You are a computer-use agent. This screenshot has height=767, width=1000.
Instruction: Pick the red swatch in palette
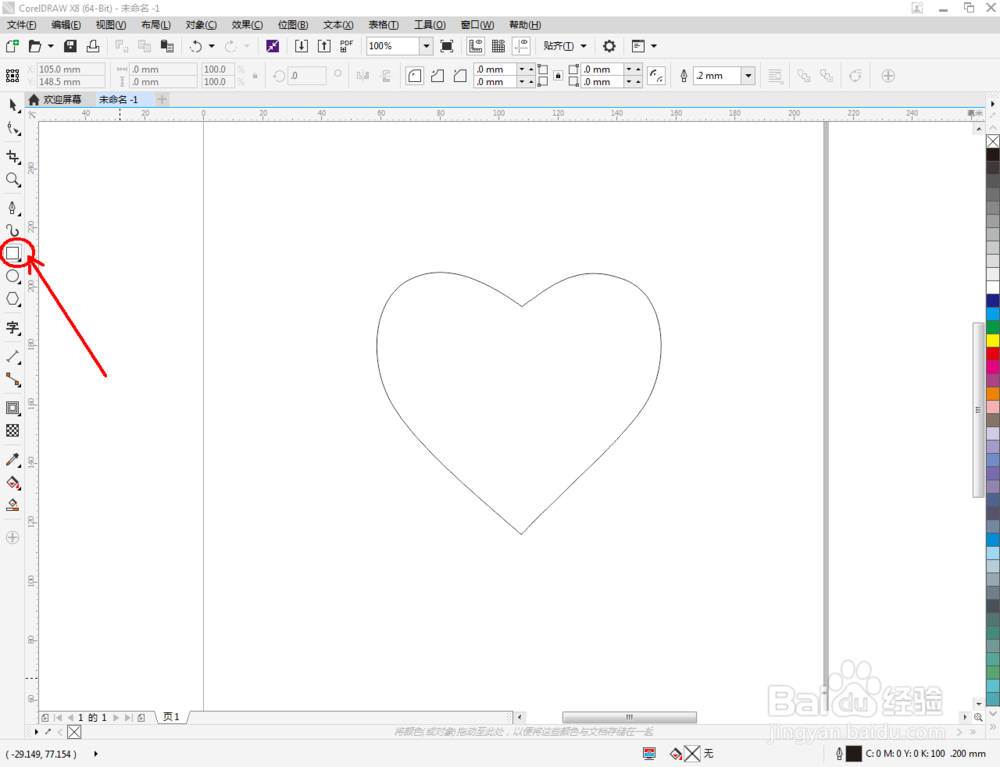993,353
